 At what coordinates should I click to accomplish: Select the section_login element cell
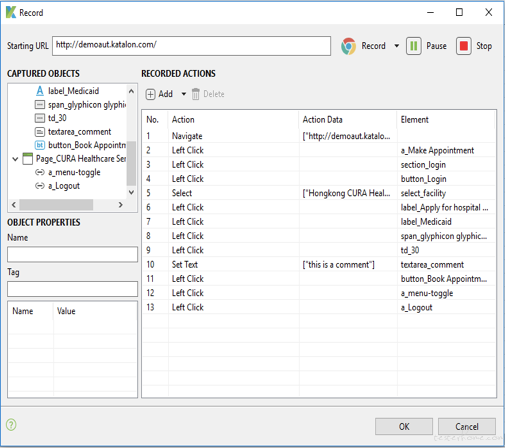(x=446, y=165)
